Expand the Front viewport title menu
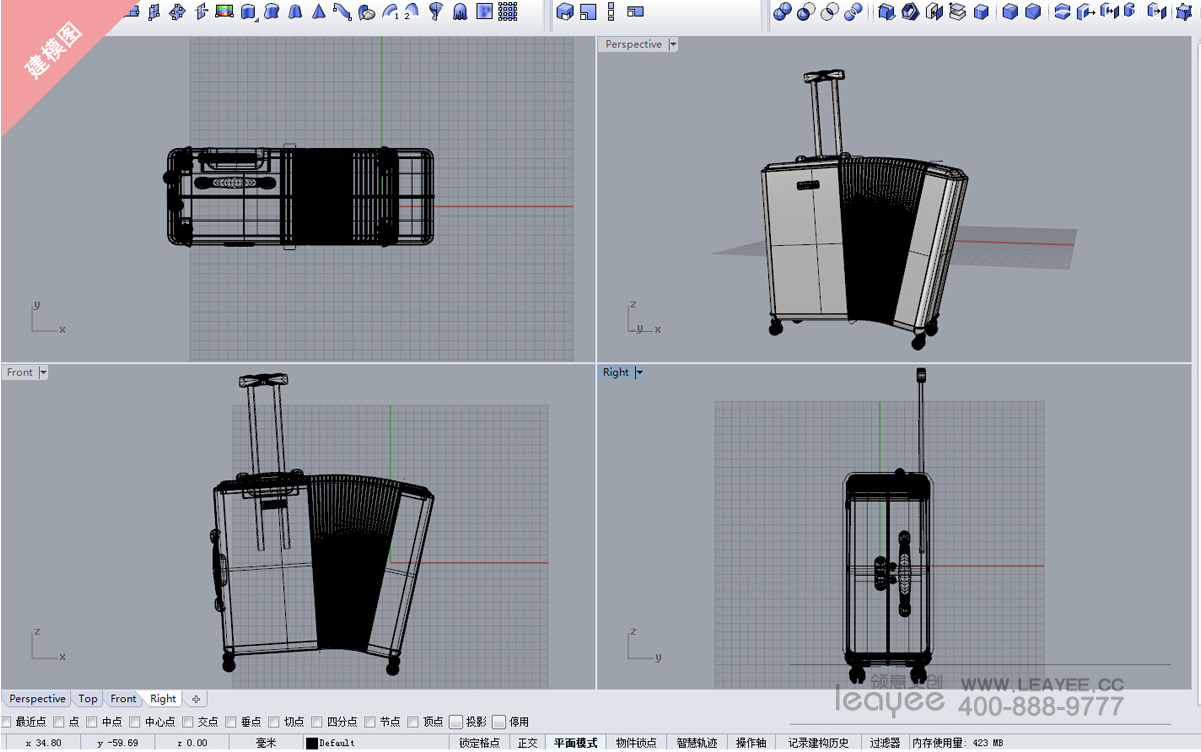This screenshot has width=1201, height=752. (43, 372)
